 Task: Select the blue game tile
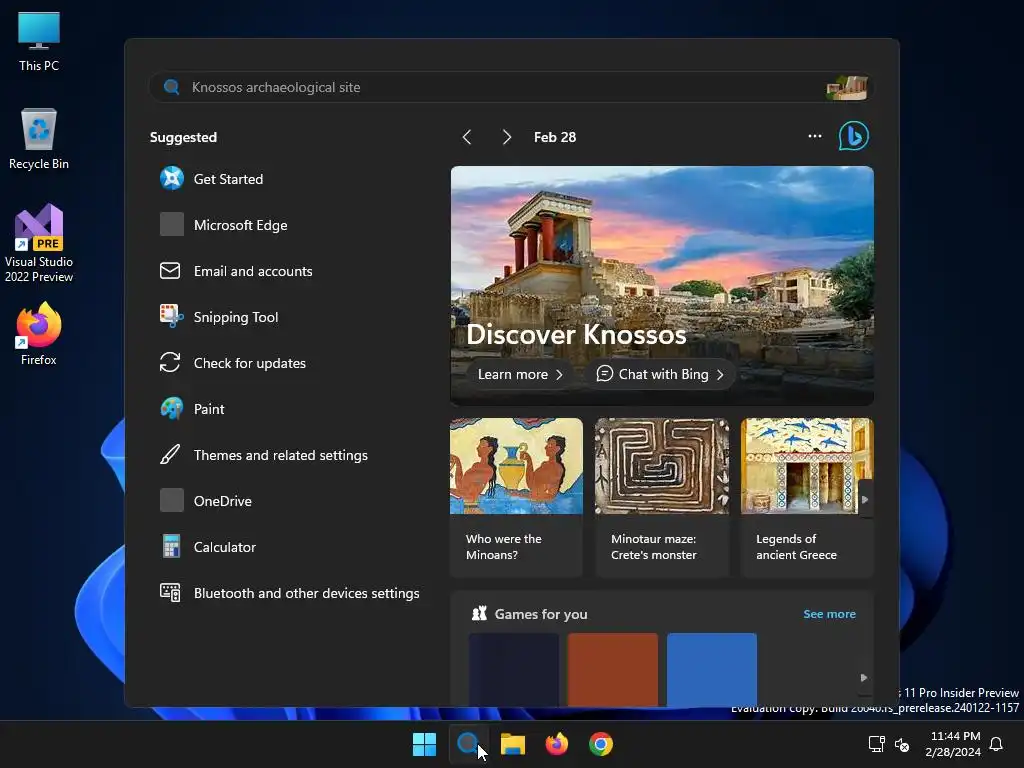[x=712, y=669]
